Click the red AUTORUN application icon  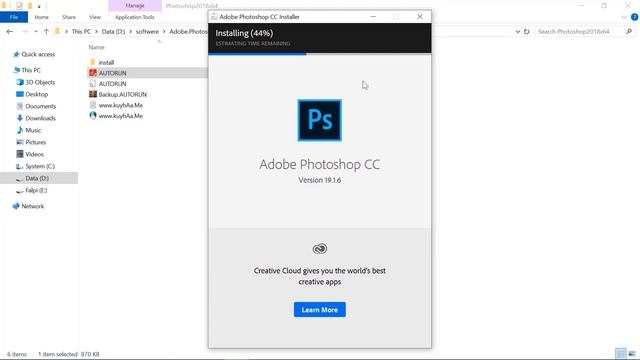pyautogui.click(x=93, y=73)
